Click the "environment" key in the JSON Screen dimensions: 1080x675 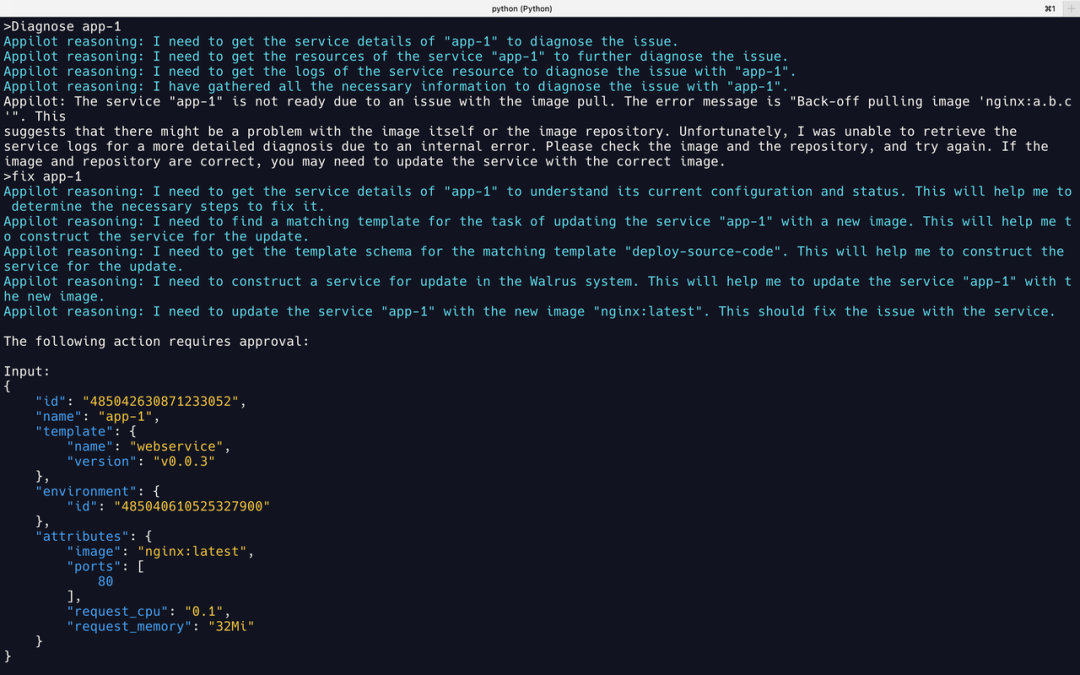86,492
